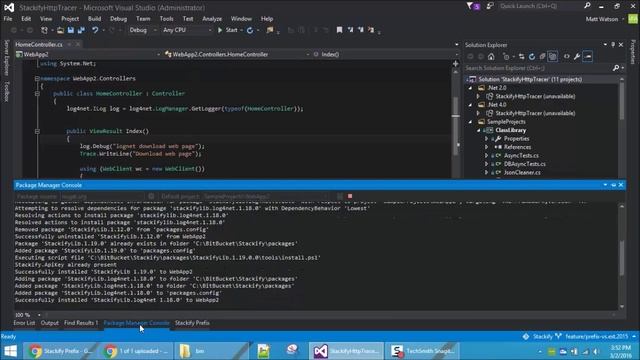Refresh Solution Explorer using the blue refresh icon

click(x=532, y=57)
